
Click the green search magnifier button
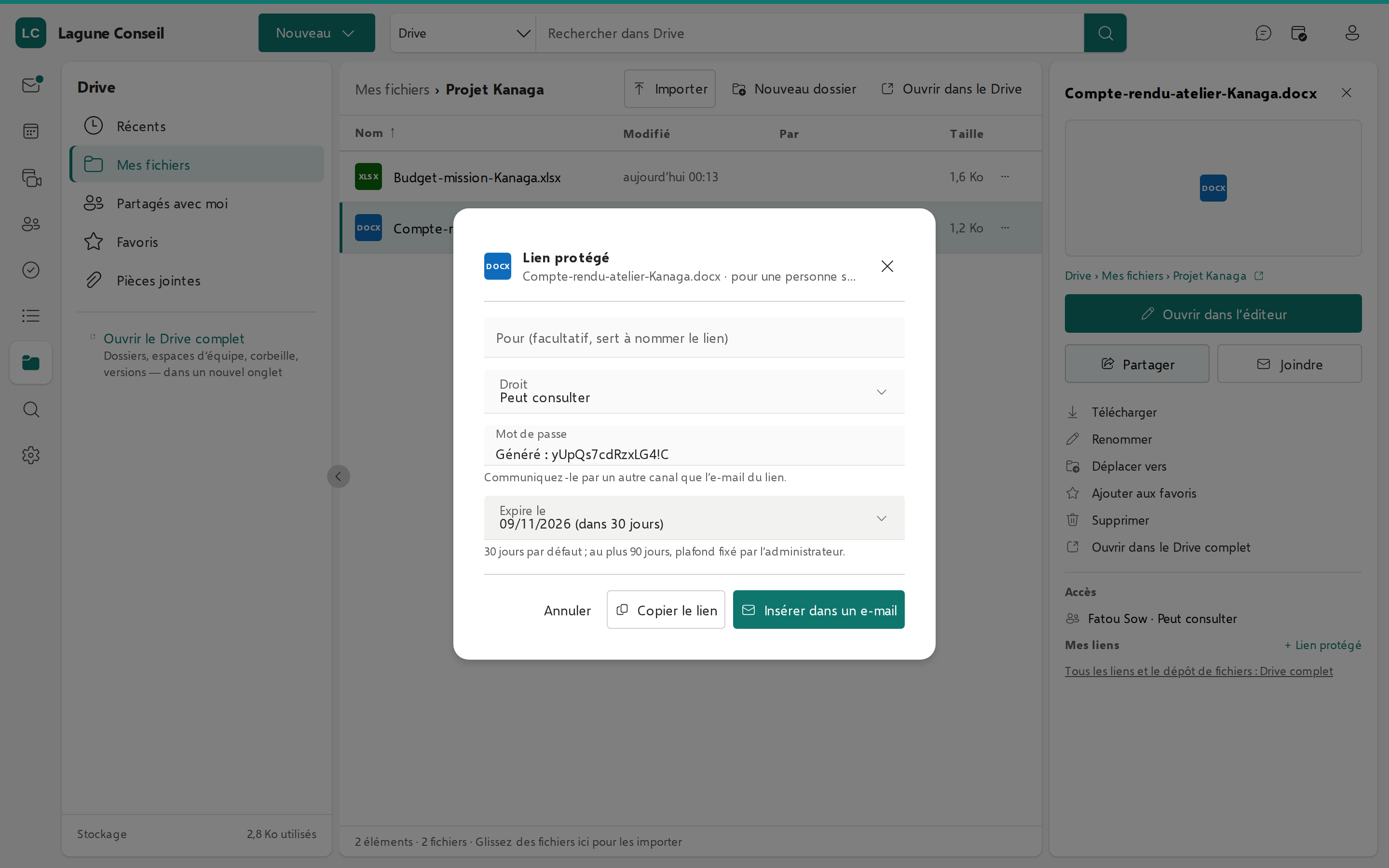coord(1105,33)
